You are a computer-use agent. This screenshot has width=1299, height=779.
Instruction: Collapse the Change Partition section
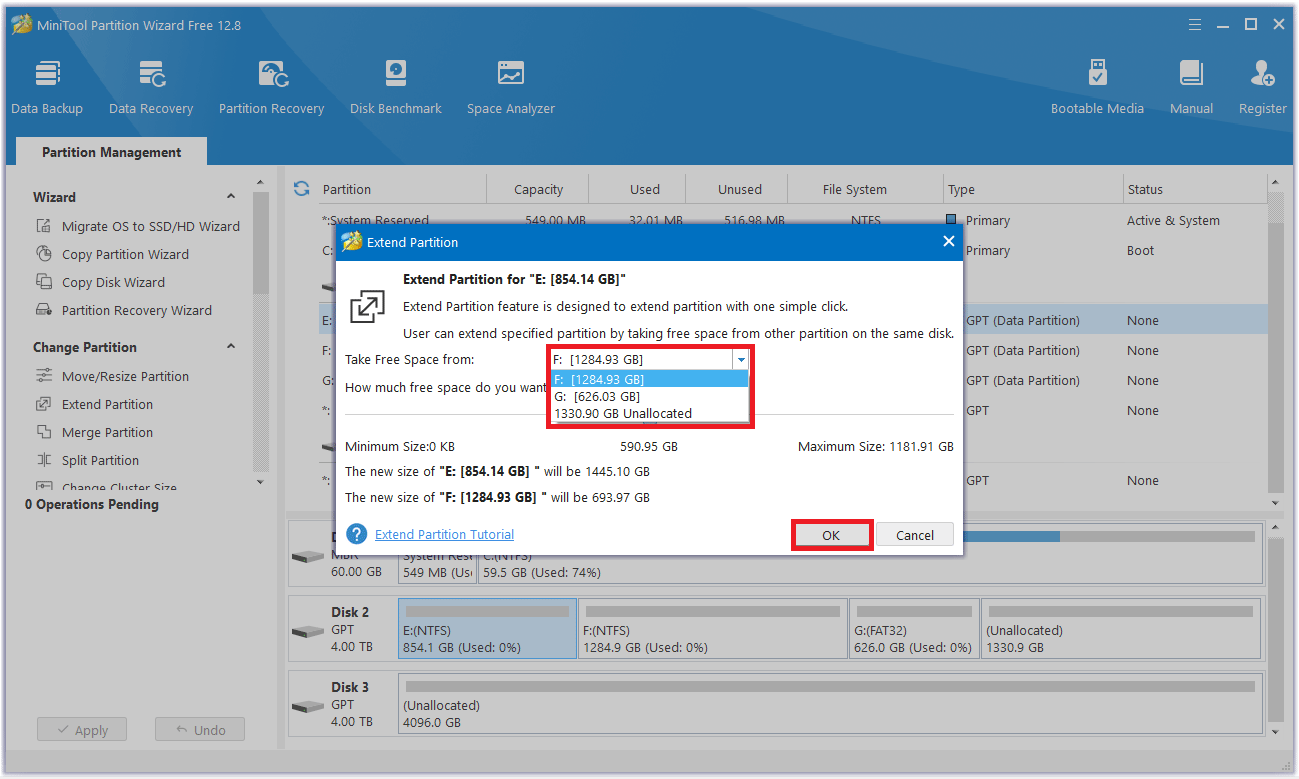[231, 347]
